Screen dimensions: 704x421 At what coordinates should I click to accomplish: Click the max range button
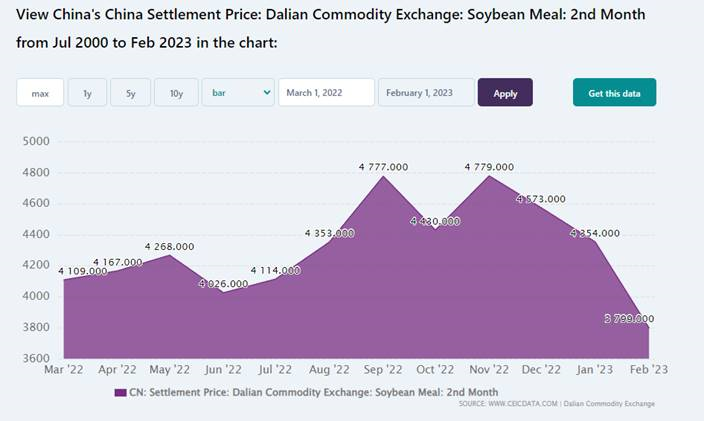40,93
